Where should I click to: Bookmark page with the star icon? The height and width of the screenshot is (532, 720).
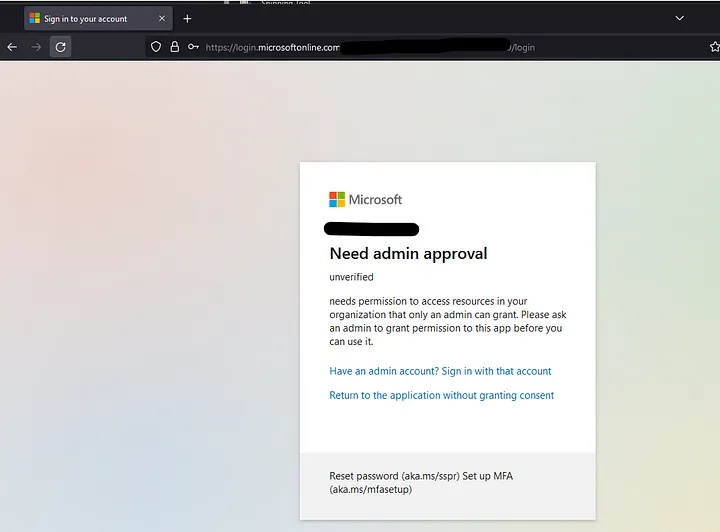tap(714, 47)
